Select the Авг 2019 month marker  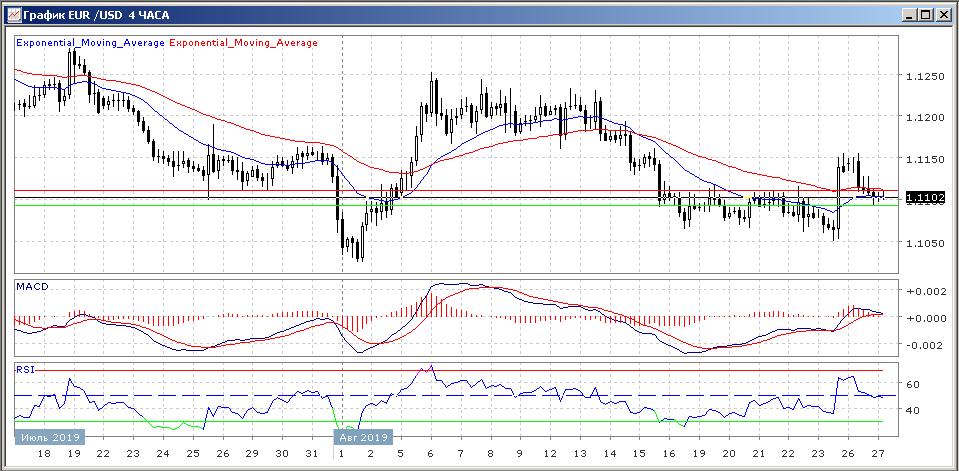362,437
